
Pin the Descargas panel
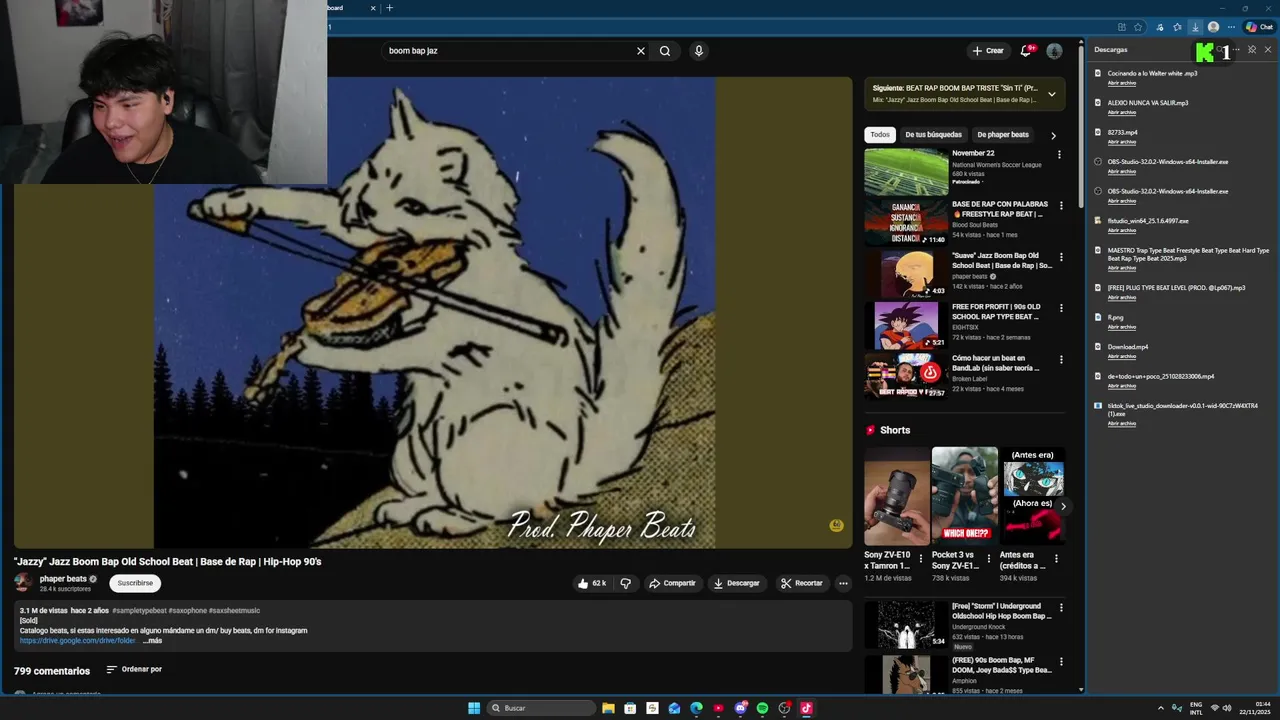1252,50
